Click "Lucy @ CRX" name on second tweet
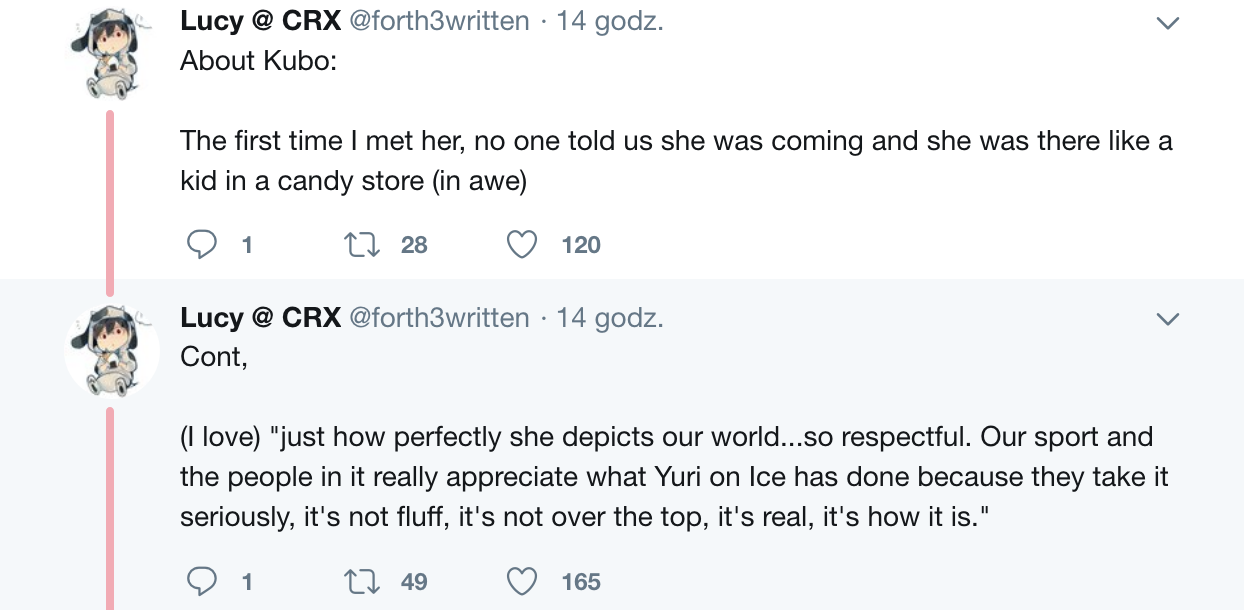The image size is (1244, 610). [260, 318]
